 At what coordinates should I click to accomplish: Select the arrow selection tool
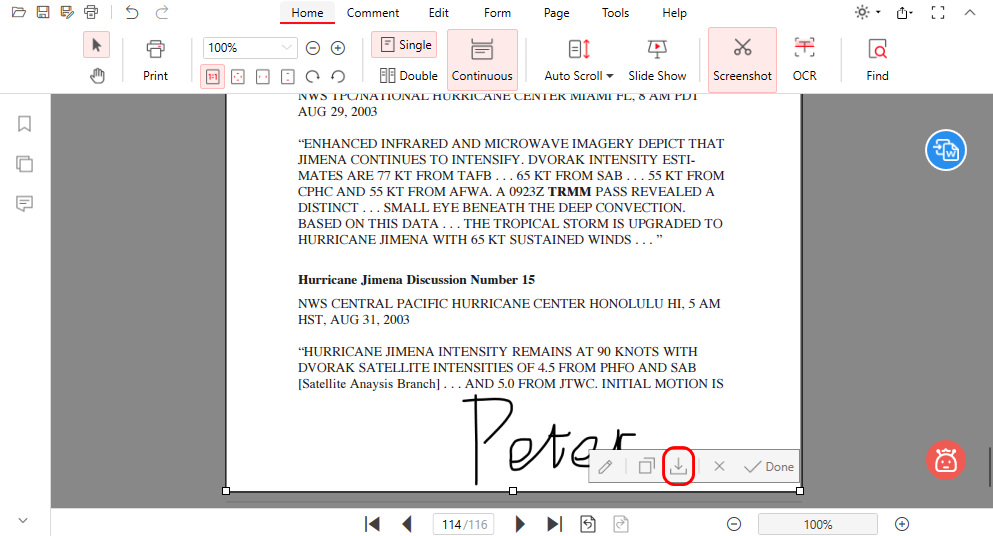tap(96, 45)
